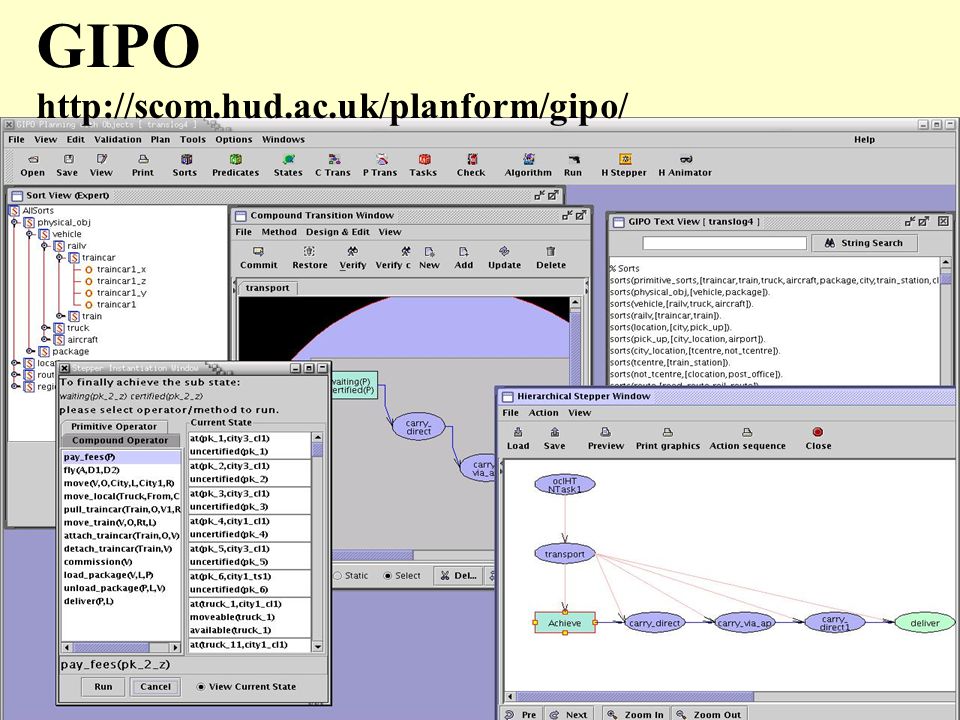Expand the truck sort node
The width and height of the screenshot is (960, 720).
pyautogui.click(x=45, y=328)
